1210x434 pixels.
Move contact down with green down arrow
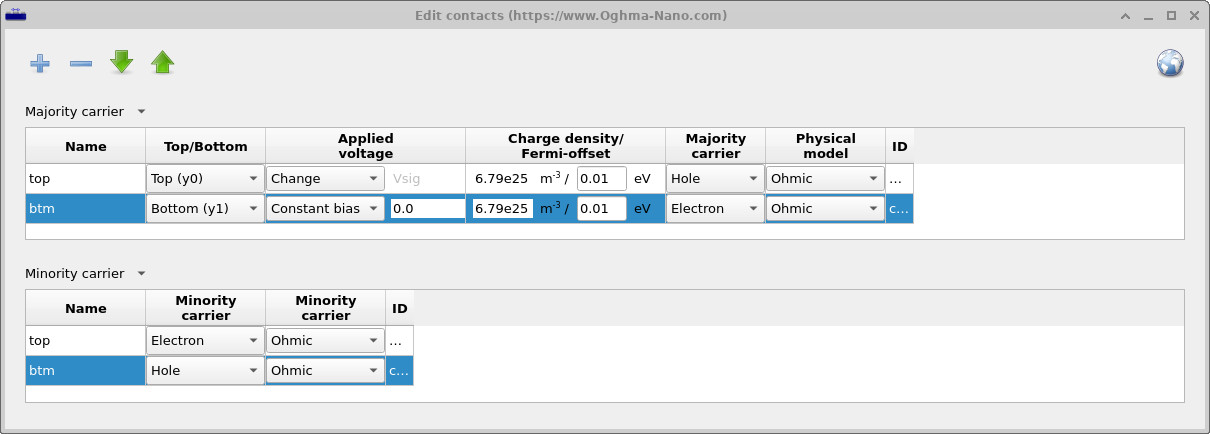122,63
